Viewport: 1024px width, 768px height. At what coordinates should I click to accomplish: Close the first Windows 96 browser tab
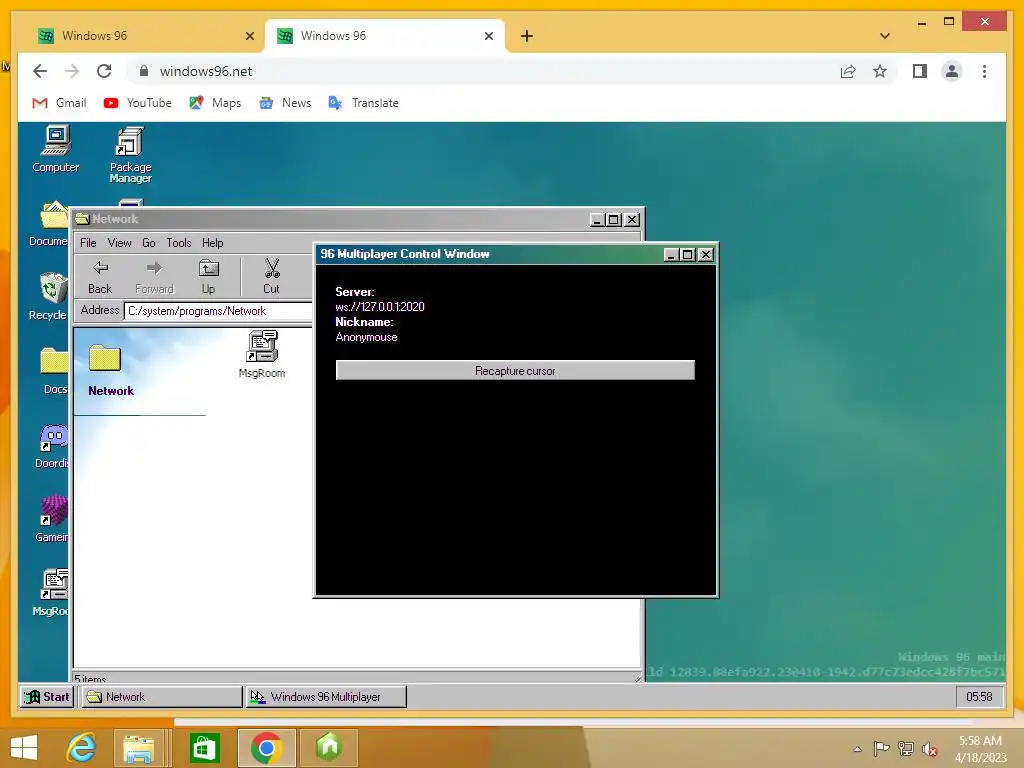coord(249,37)
